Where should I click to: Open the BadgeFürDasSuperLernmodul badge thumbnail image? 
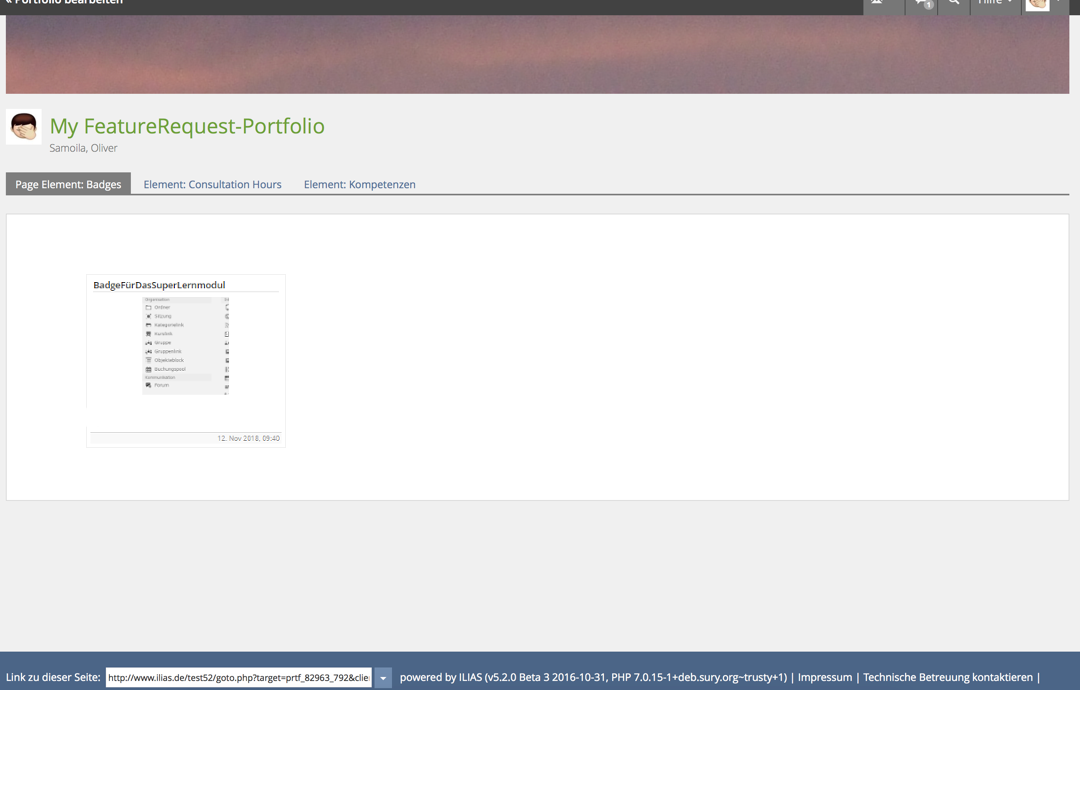pyautogui.click(x=185, y=346)
